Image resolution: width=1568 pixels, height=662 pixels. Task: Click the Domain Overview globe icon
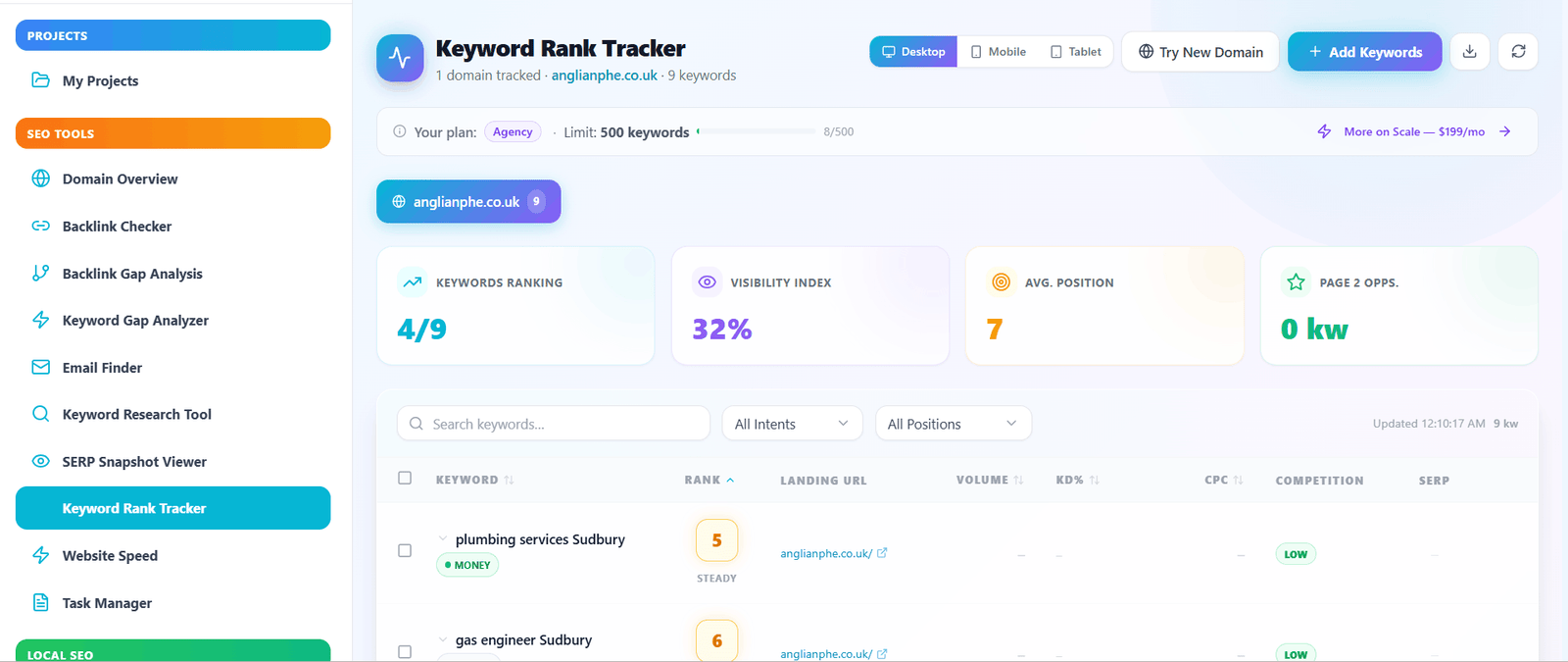tap(40, 178)
